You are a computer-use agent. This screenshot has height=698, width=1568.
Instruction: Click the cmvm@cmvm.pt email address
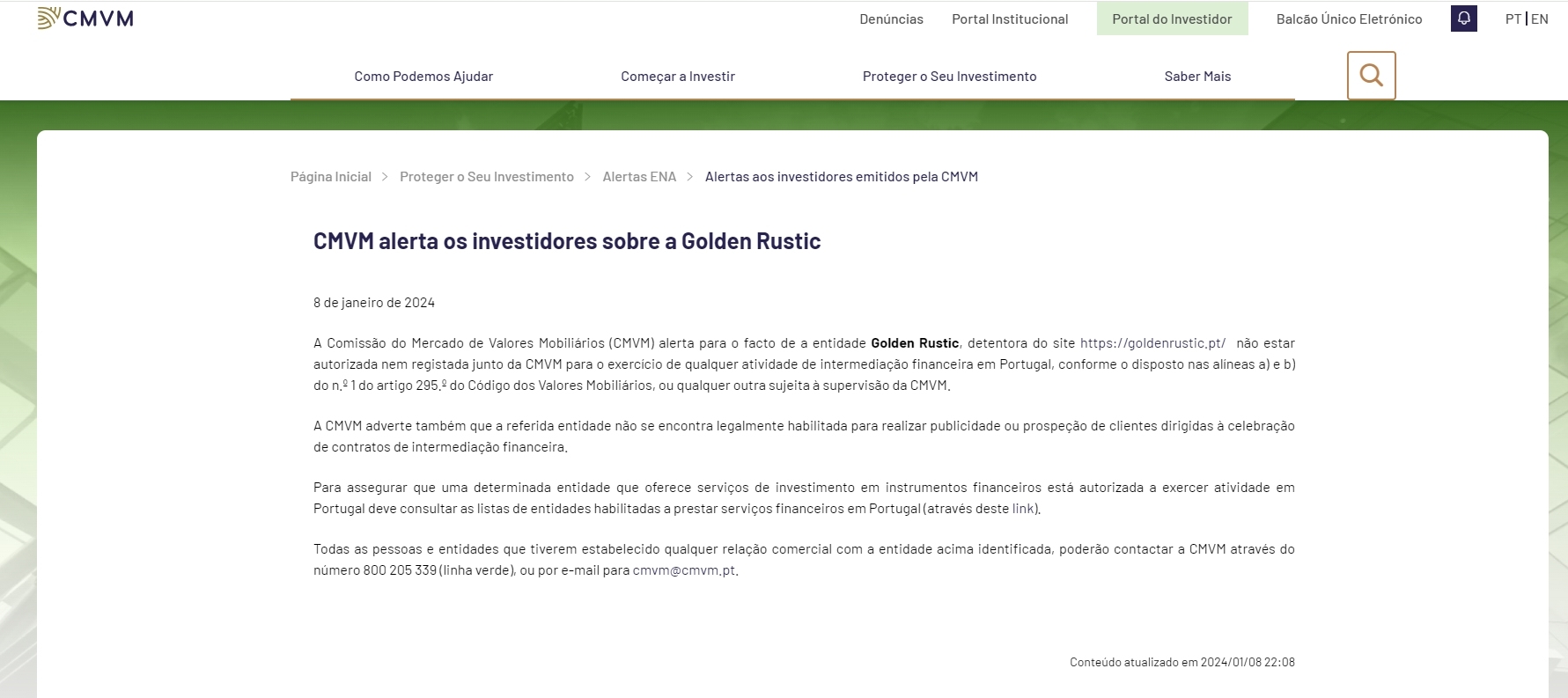pyautogui.click(x=683, y=570)
